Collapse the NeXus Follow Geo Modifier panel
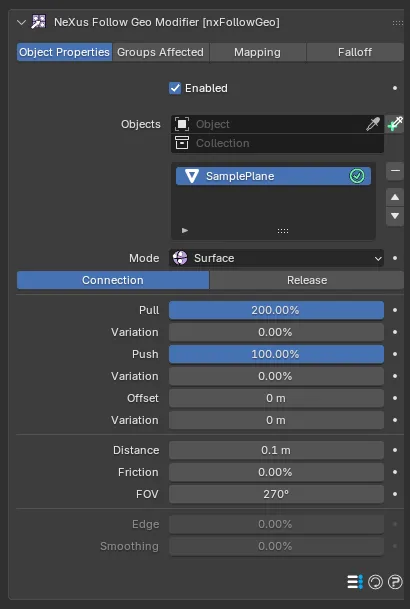 pos(22,23)
